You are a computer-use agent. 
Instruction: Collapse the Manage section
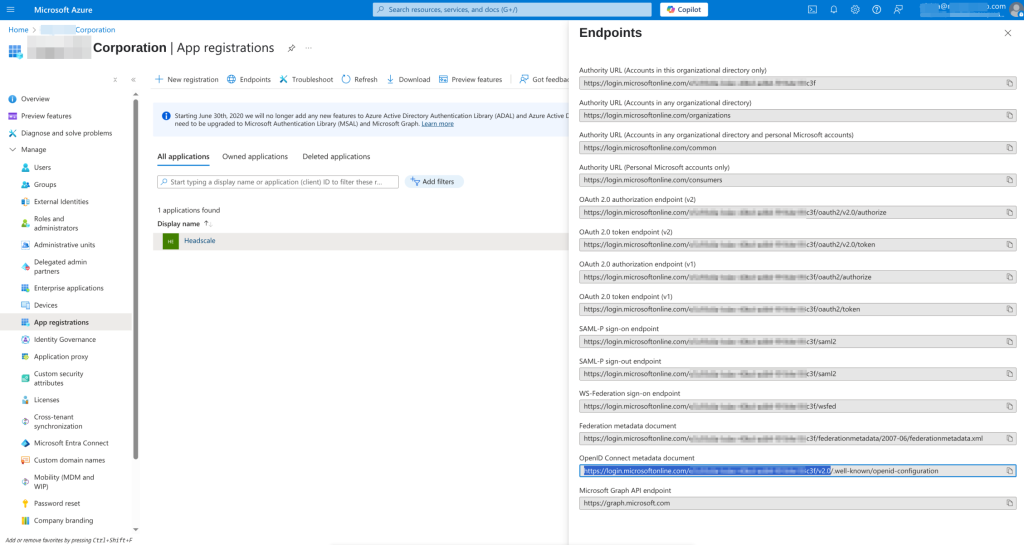pos(12,150)
